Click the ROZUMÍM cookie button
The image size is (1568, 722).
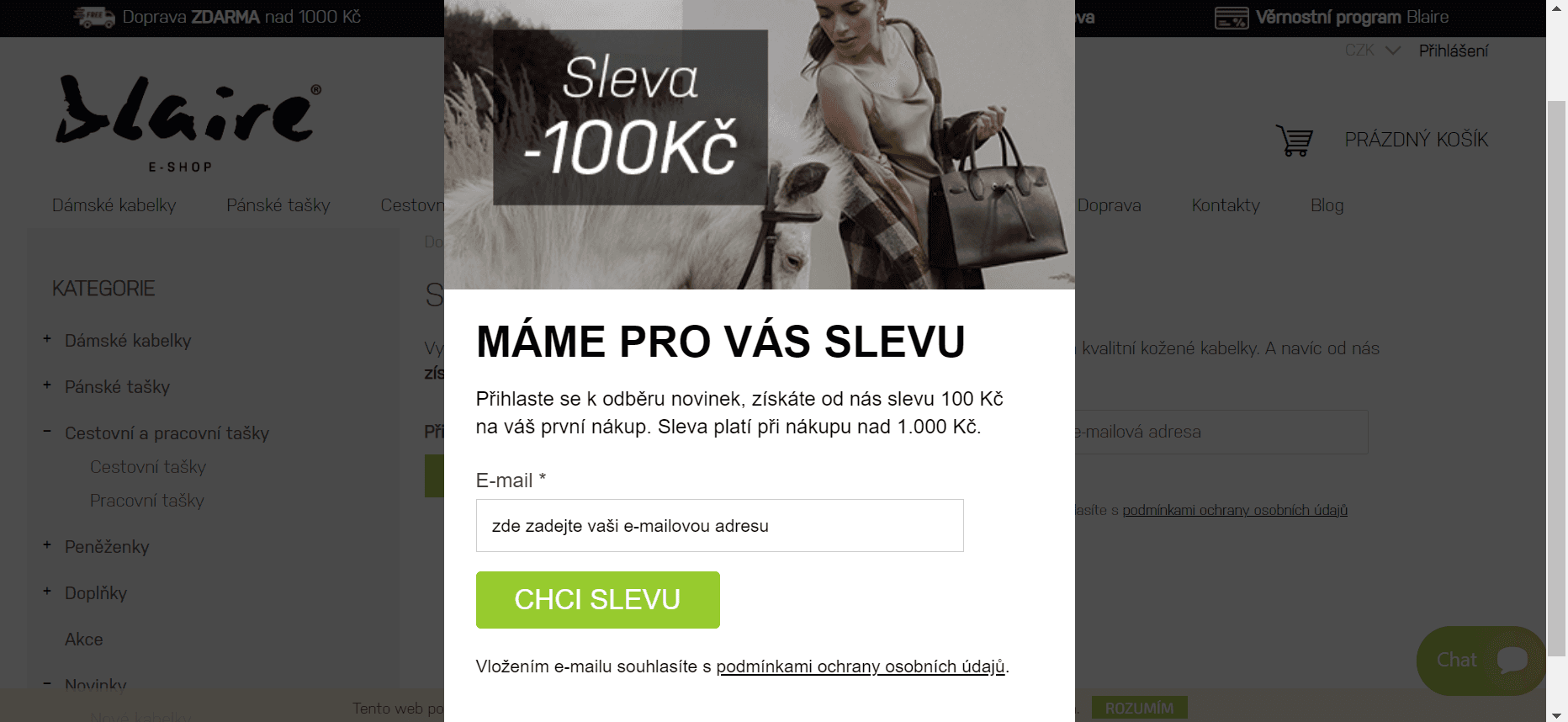coord(1139,709)
